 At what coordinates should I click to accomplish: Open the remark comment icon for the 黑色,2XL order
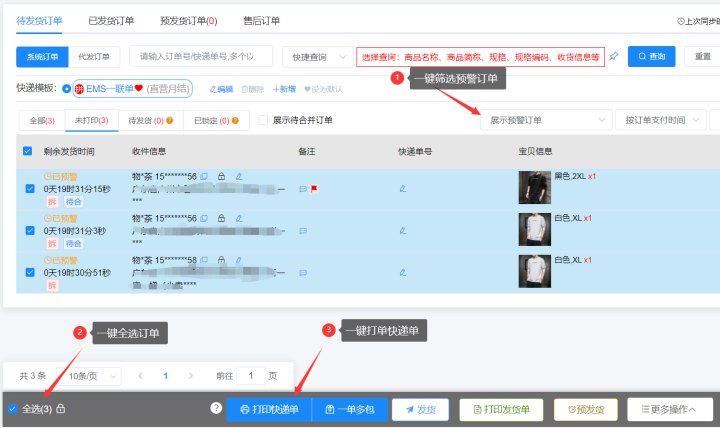303,189
